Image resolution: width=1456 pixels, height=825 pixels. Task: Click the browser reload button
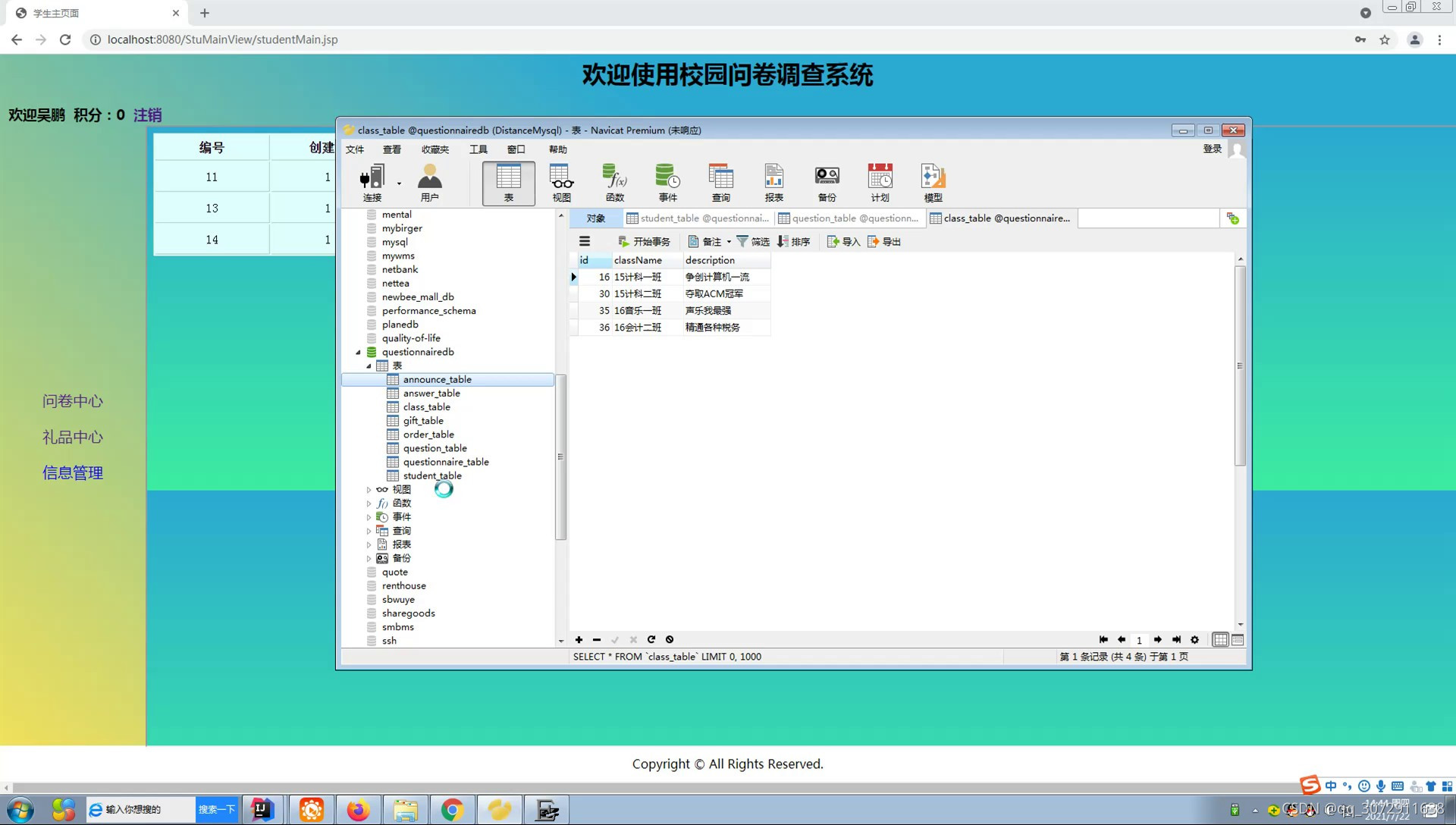click(x=65, y=39)
